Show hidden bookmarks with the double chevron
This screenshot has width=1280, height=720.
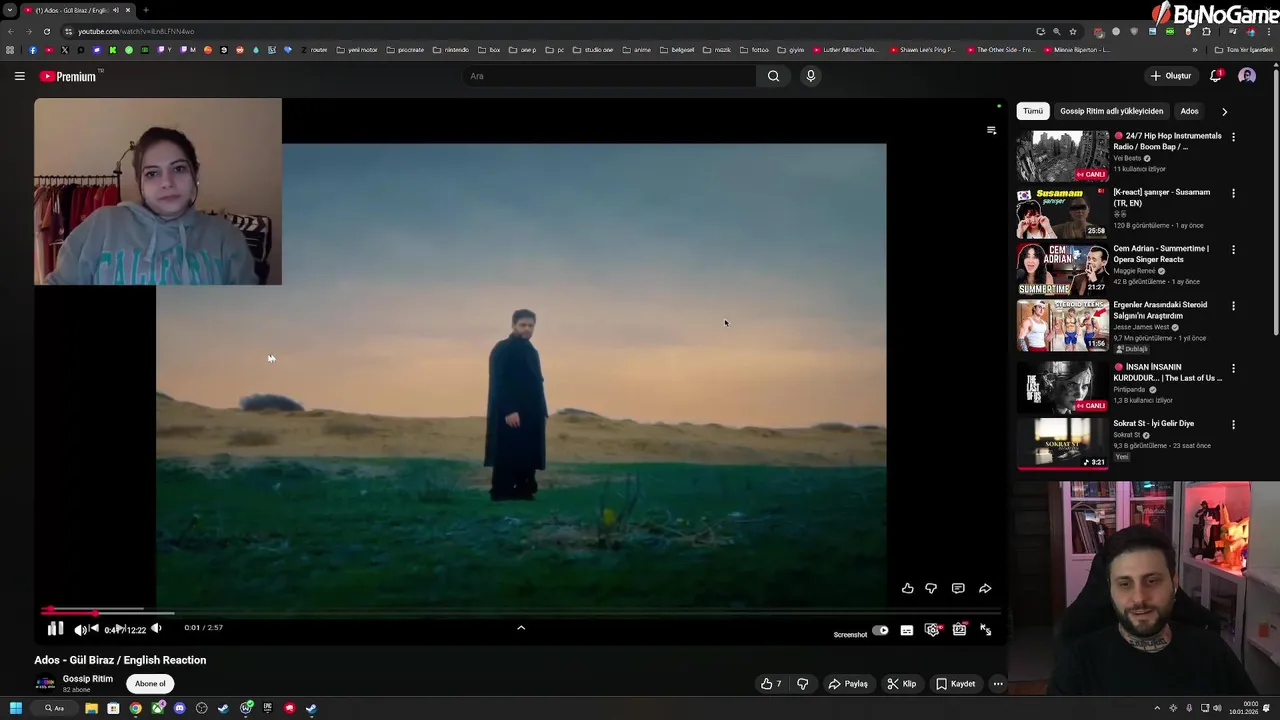click(x=1194, y=50)
